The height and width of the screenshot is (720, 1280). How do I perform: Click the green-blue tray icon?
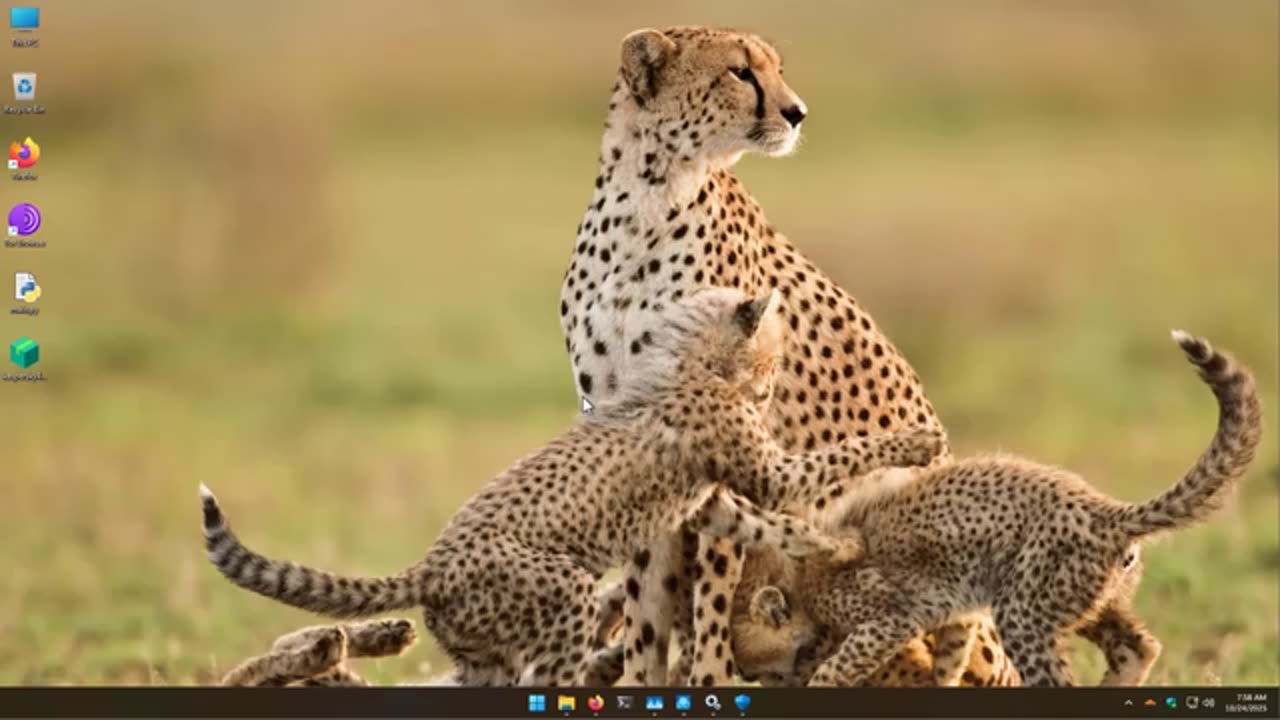1171,703
